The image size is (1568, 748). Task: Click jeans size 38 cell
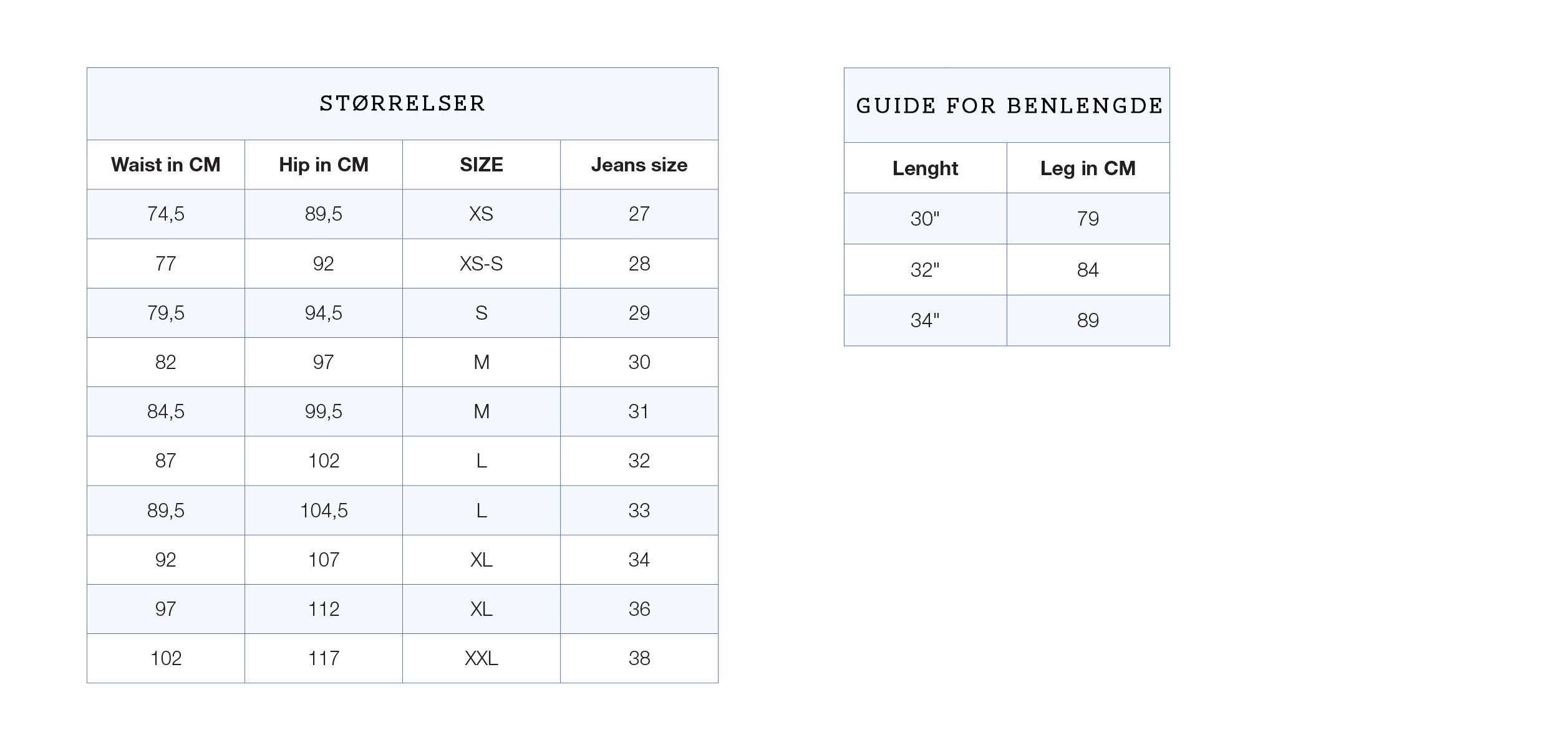coord(639,658)
